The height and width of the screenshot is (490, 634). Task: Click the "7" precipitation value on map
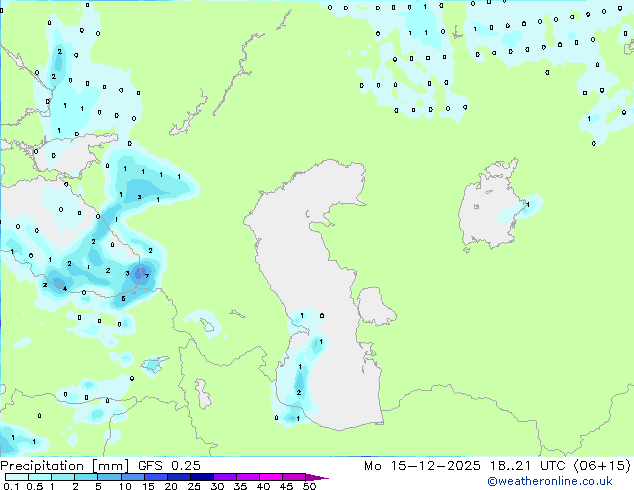coord(147,276)
